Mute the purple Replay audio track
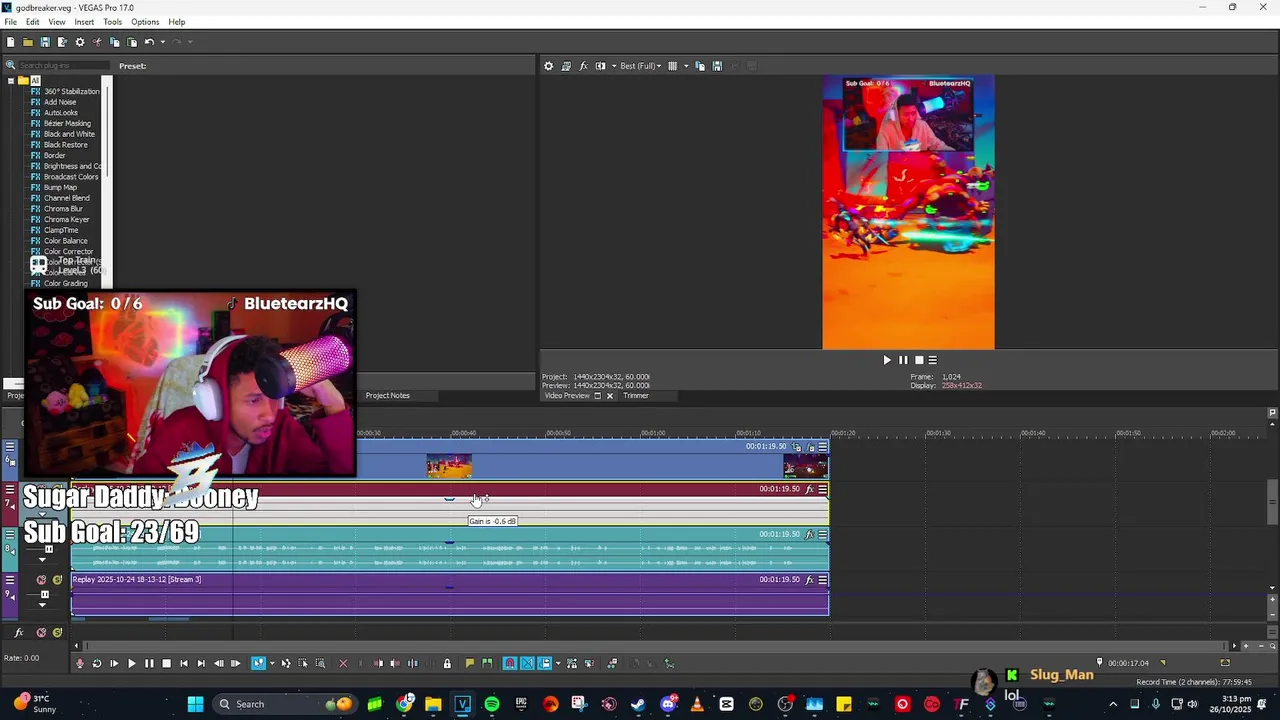The width and height of the screenshot is (1280, 720). 41,580
